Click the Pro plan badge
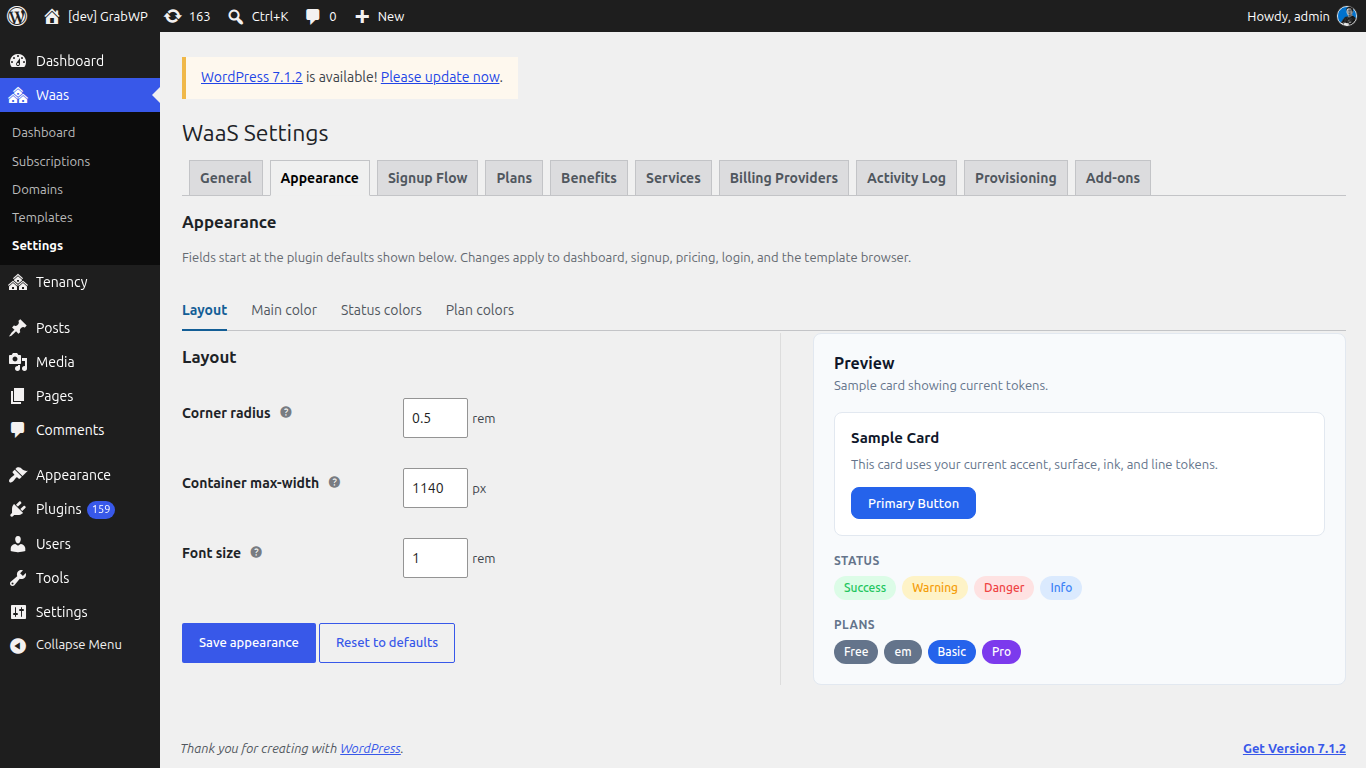This screenshot has width=1366, height=768. (x=1001, y=652)
